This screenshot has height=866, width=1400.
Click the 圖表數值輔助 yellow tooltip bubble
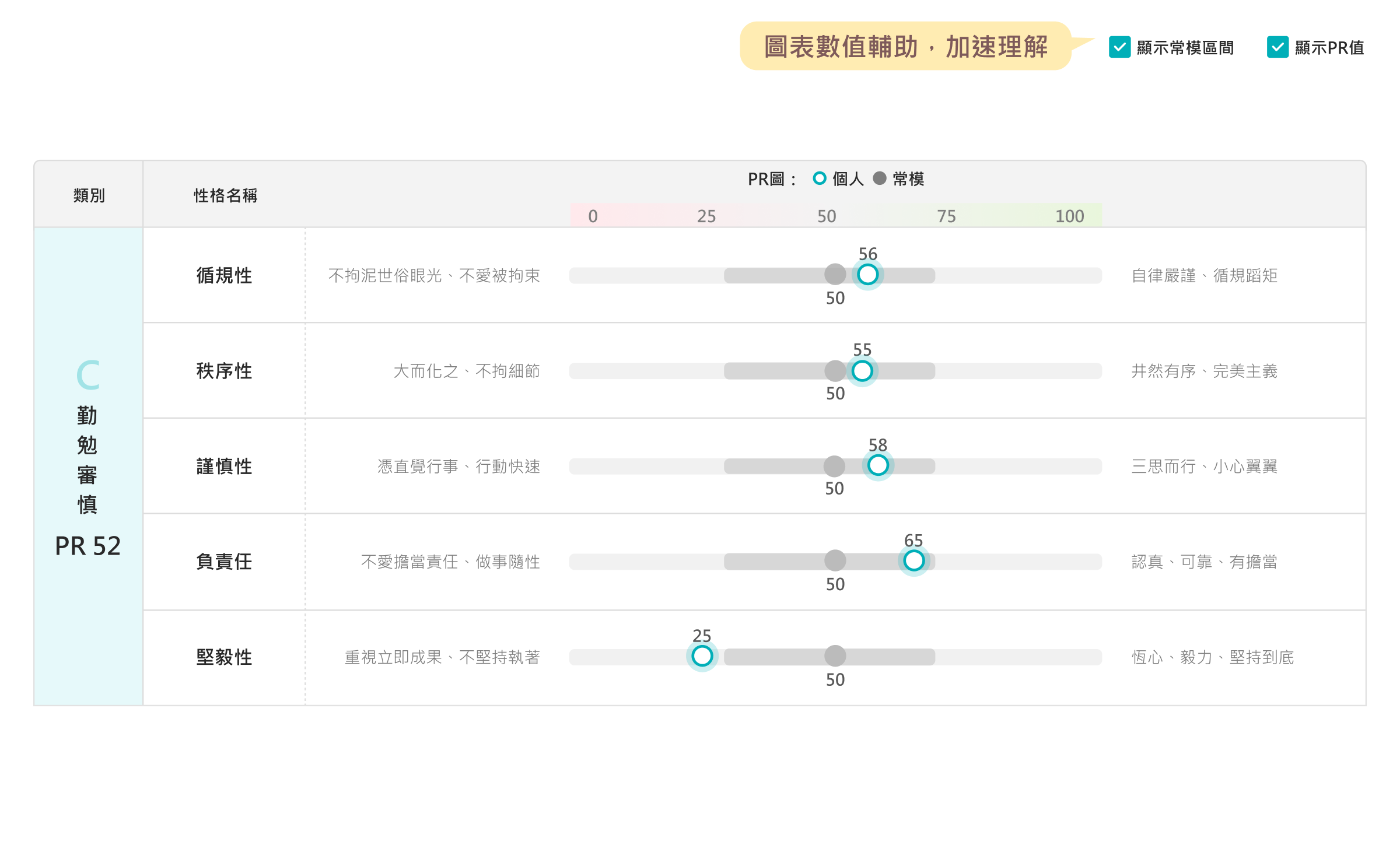pos(905,47)
